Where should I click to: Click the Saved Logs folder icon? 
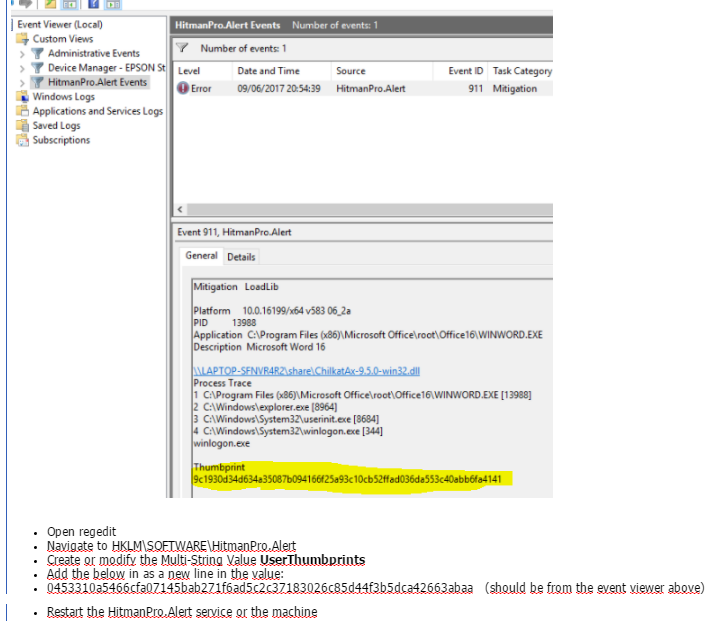click(22, 125)
